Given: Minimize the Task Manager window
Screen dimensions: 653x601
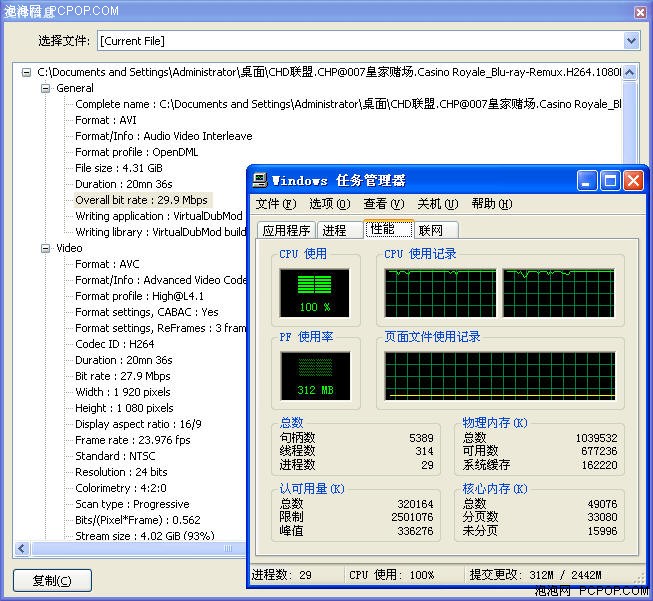Looking at the screenshot, I should 587,181.
